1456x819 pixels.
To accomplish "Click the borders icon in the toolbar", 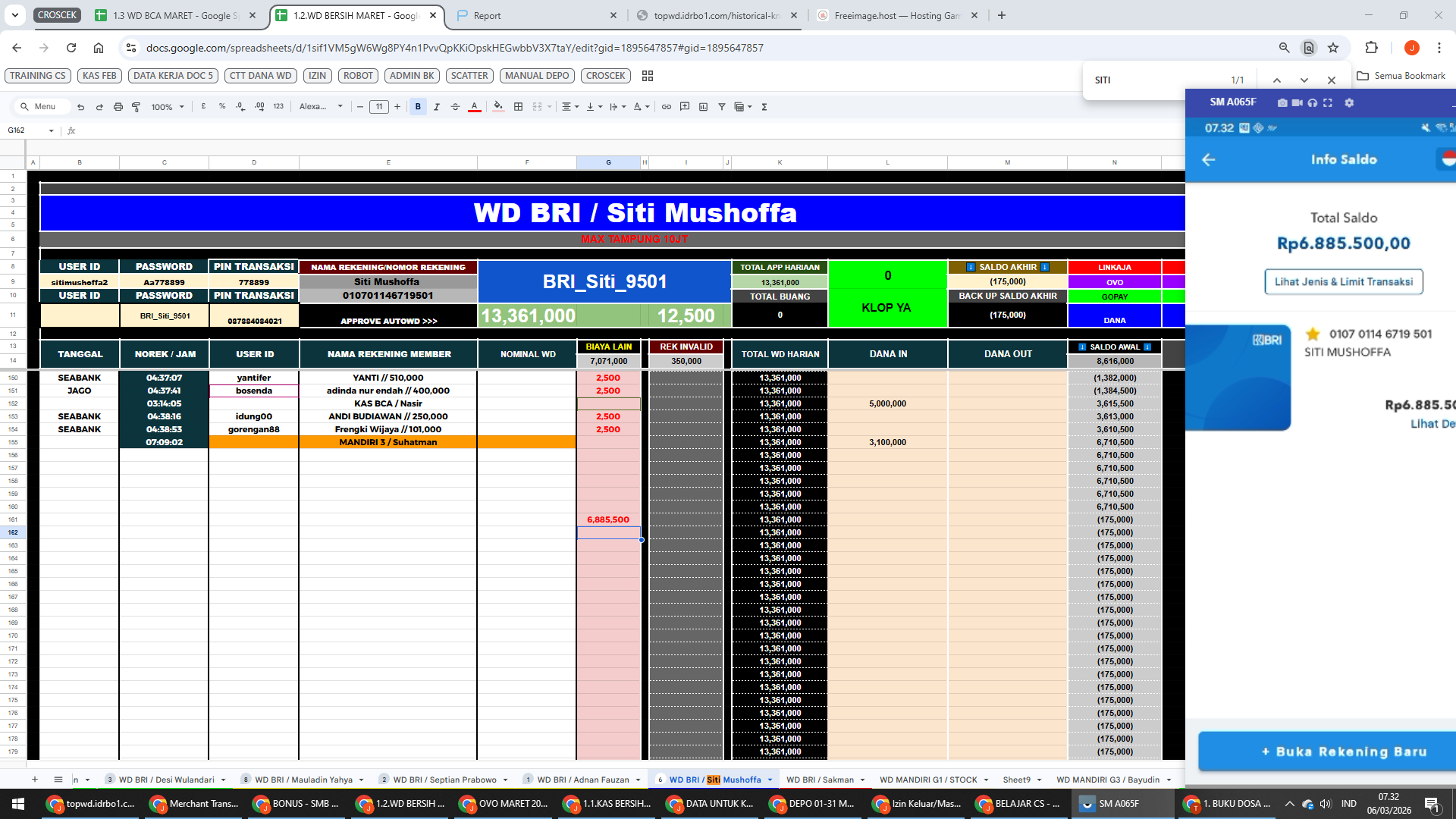I will pos(519,107).
